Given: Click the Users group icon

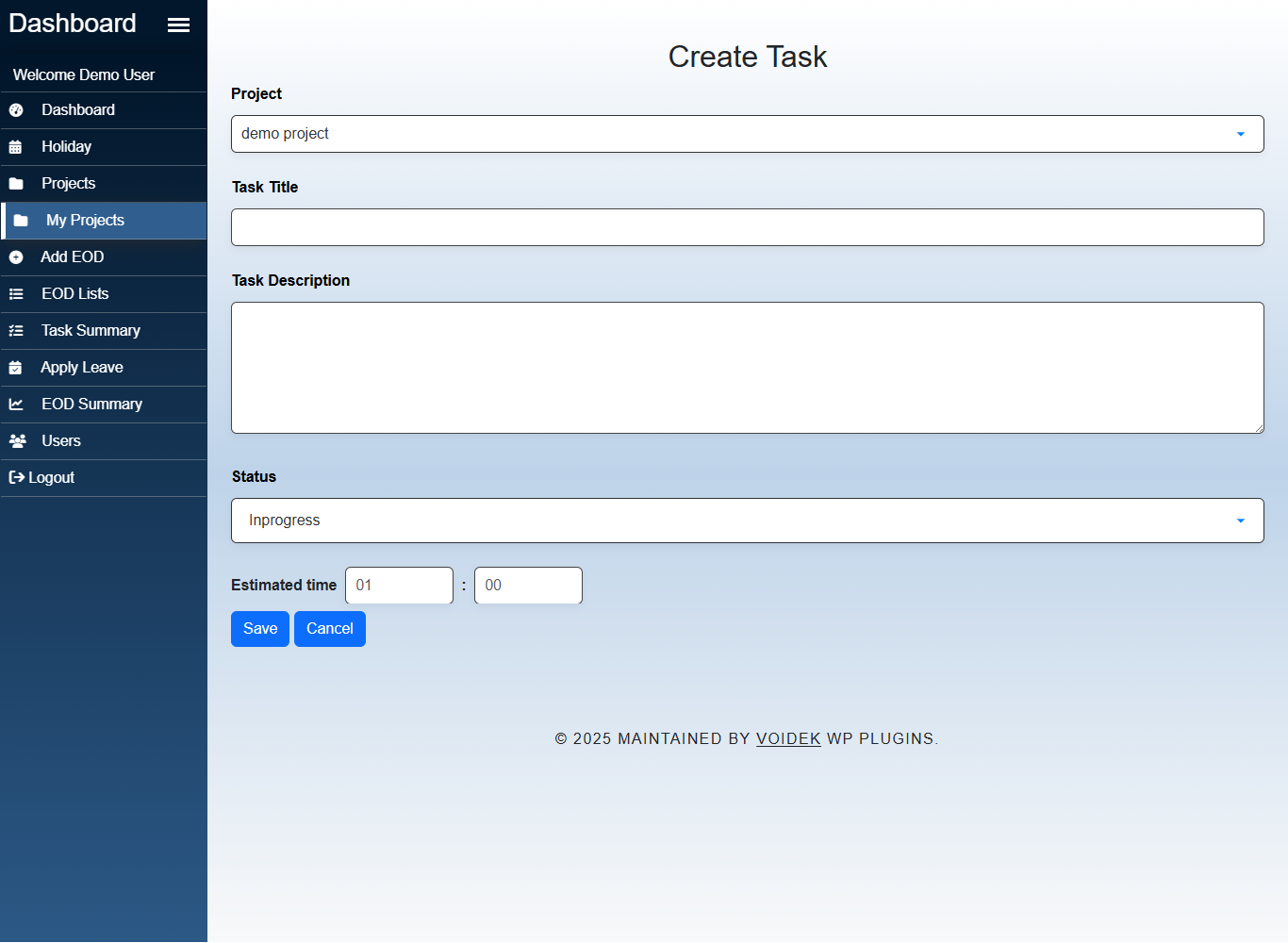Looking at the screenshot, I should [17, 441].
